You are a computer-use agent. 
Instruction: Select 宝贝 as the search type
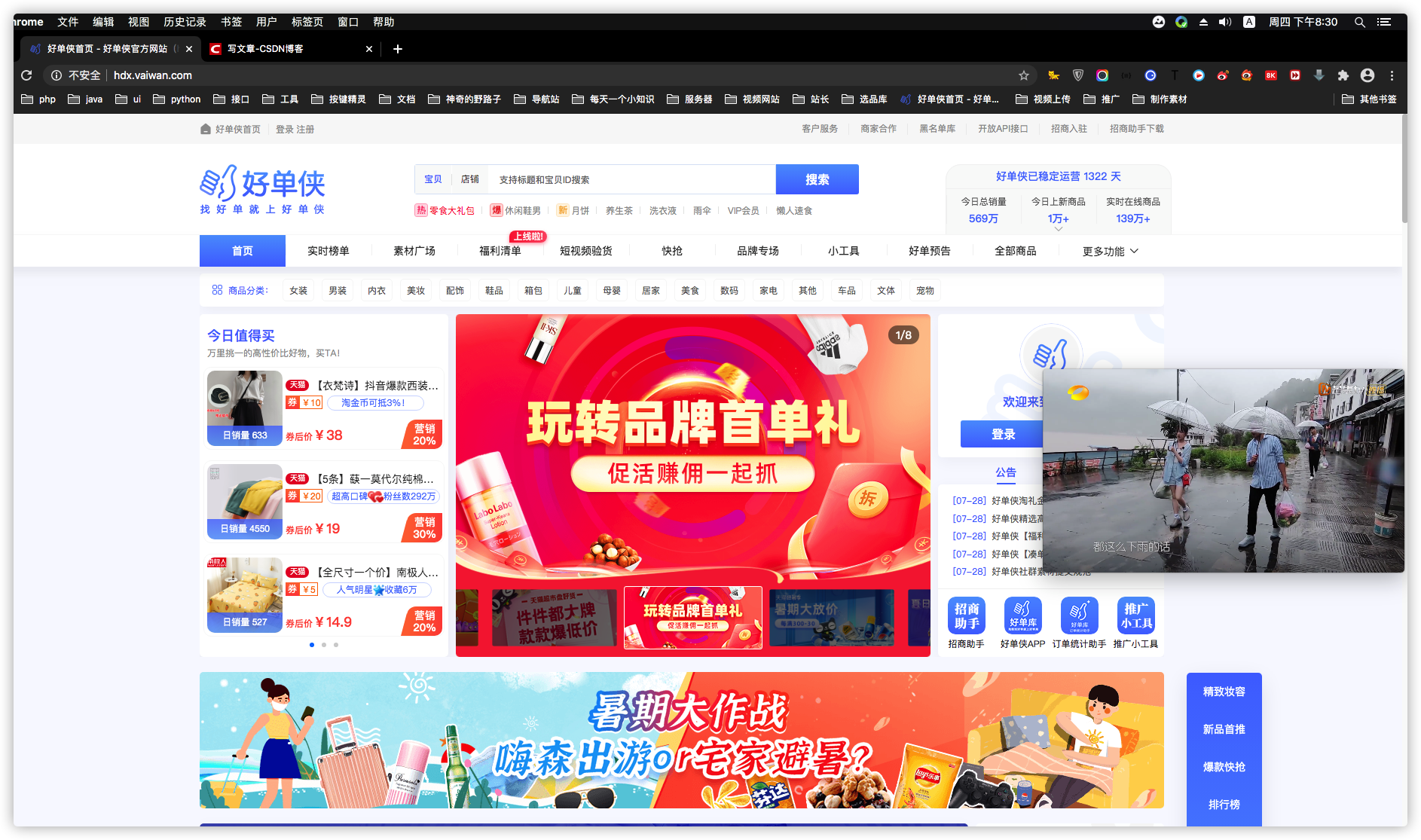[x=432, y=179]
